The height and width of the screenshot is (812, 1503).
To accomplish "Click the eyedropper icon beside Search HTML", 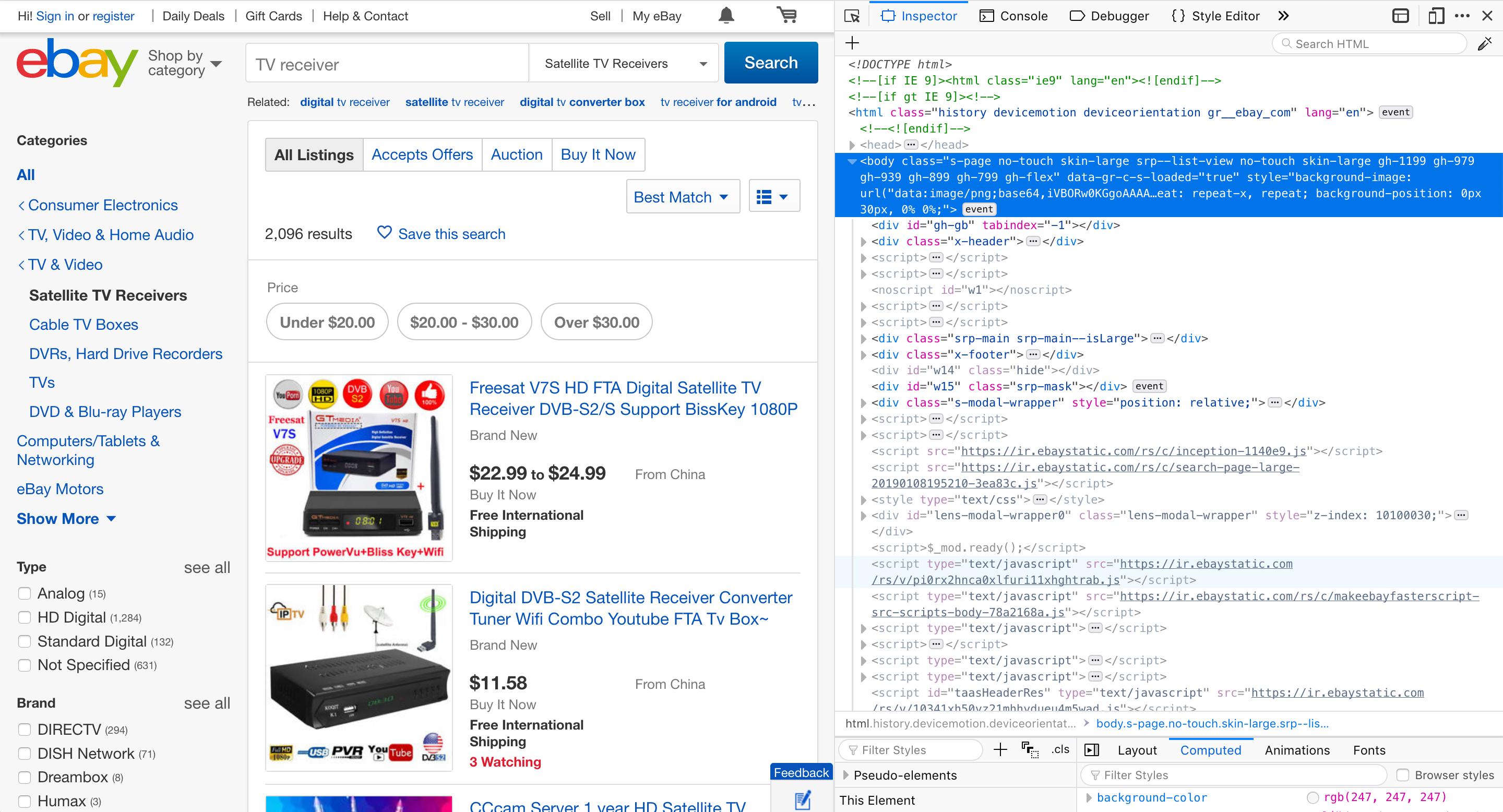I will click(x=1484, y=44).
